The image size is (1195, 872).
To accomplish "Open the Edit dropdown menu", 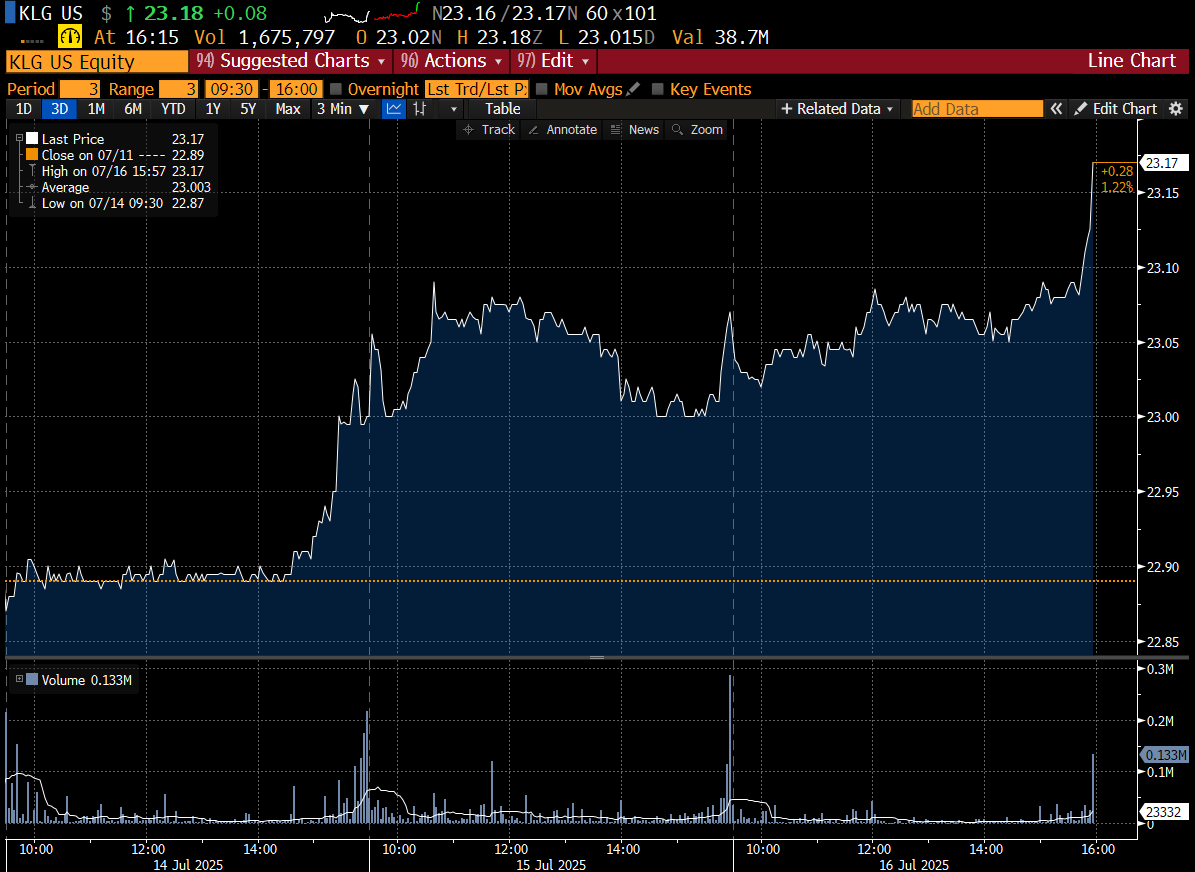I will [x=553, y=61].
